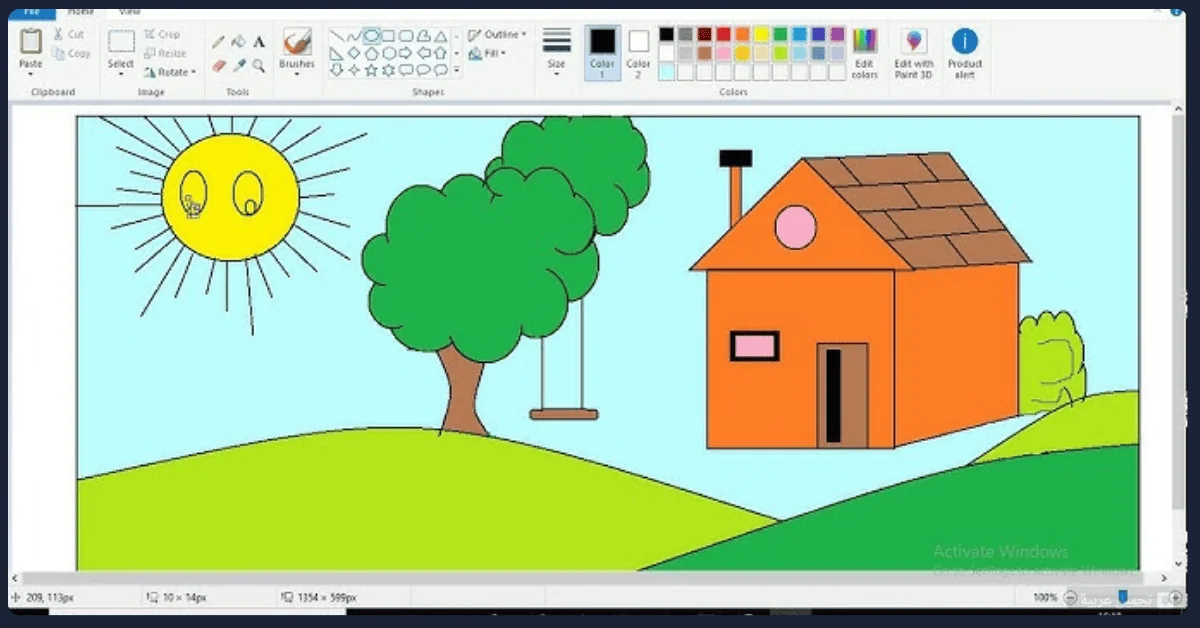Choose the Curve shape

click(x=354, y=36)
